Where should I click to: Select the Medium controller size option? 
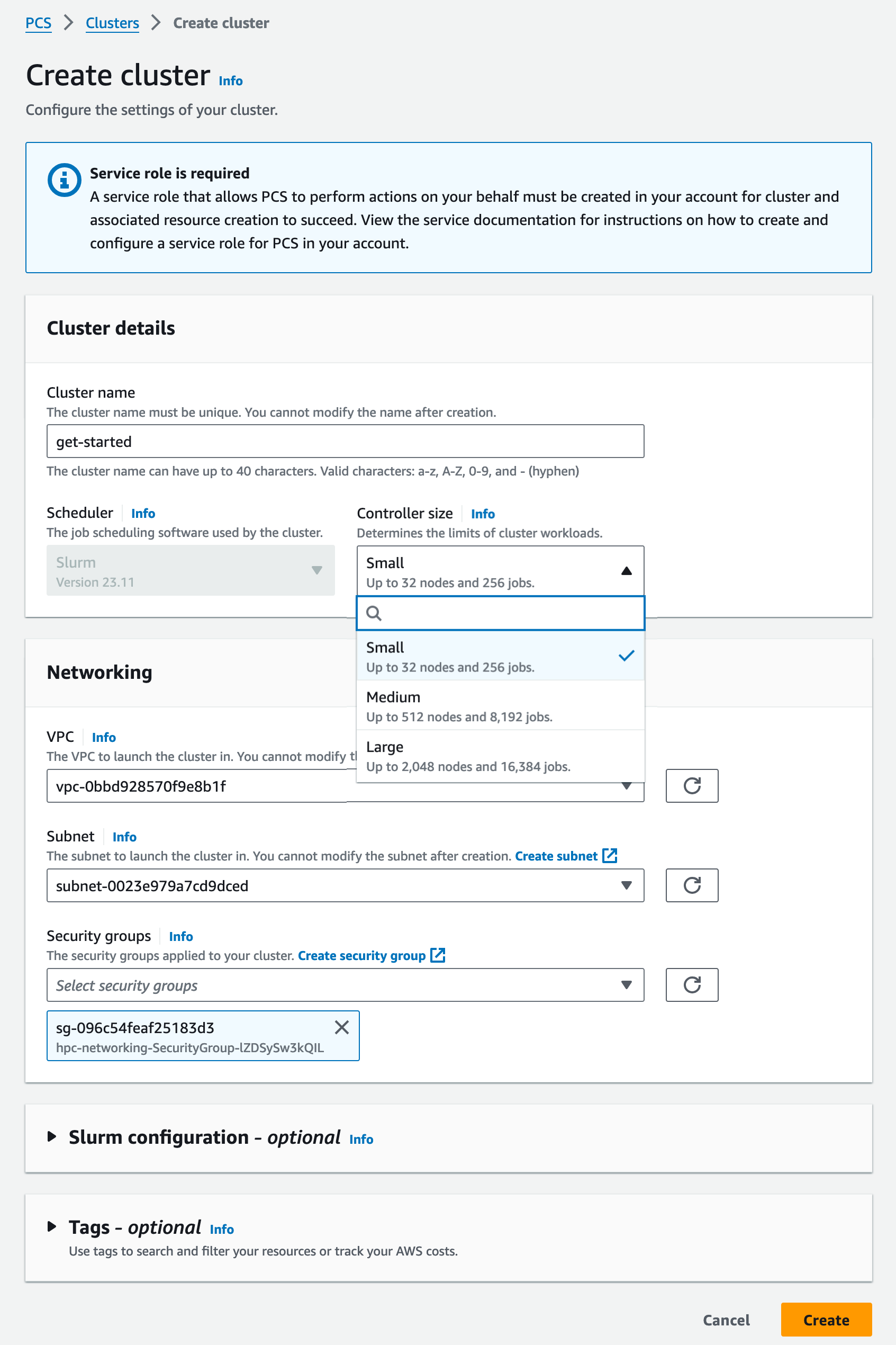click(501, 705)
